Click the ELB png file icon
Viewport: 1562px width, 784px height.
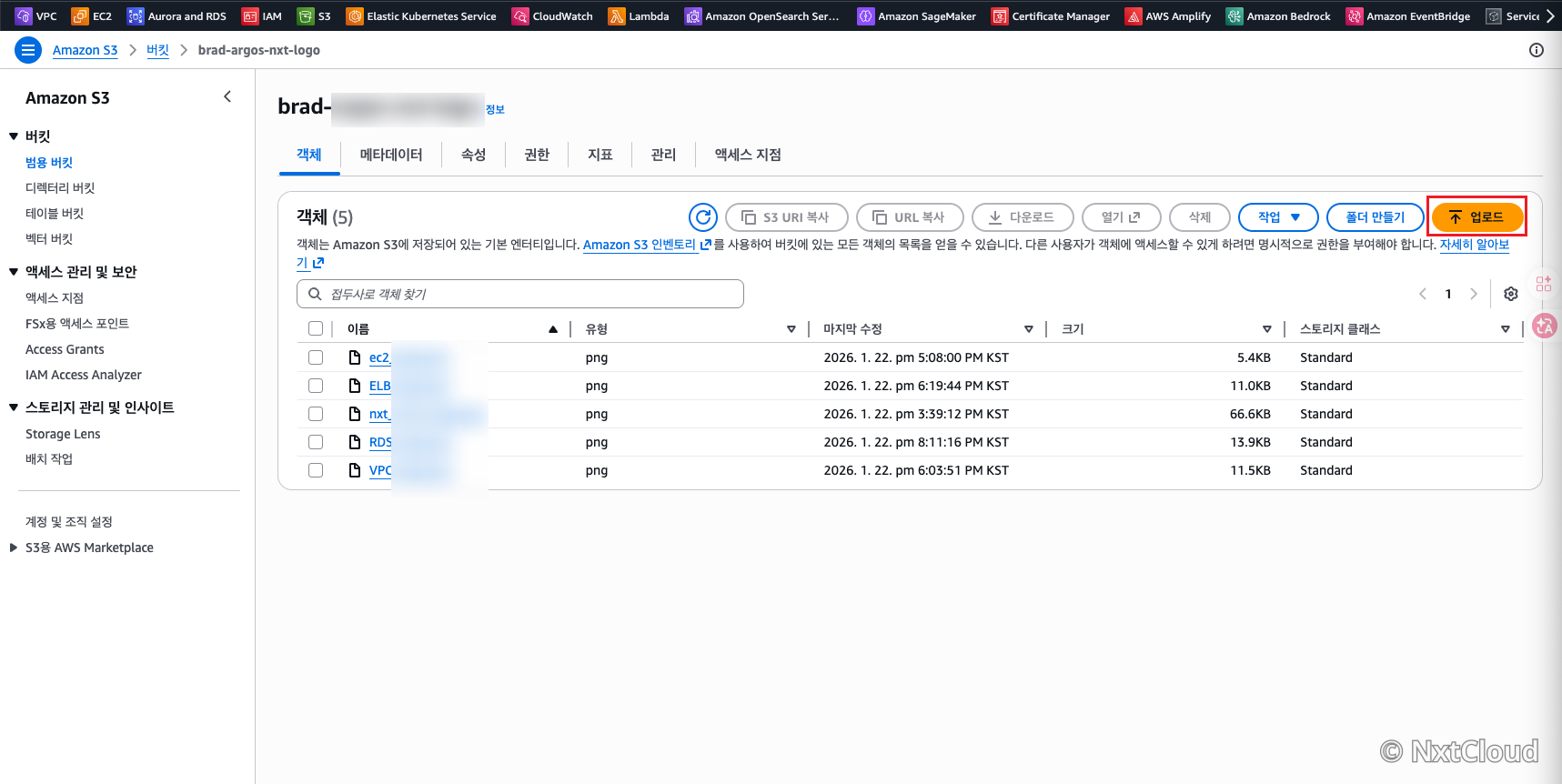click(x=355, y=386)
